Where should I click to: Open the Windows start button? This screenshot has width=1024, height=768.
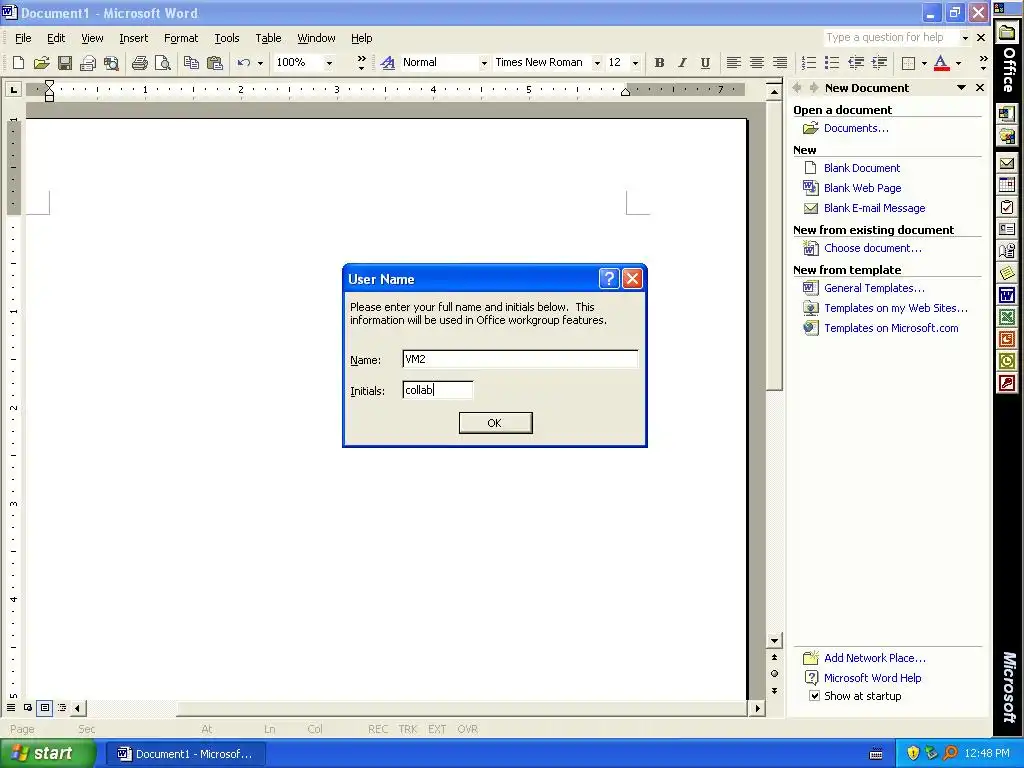48,754
